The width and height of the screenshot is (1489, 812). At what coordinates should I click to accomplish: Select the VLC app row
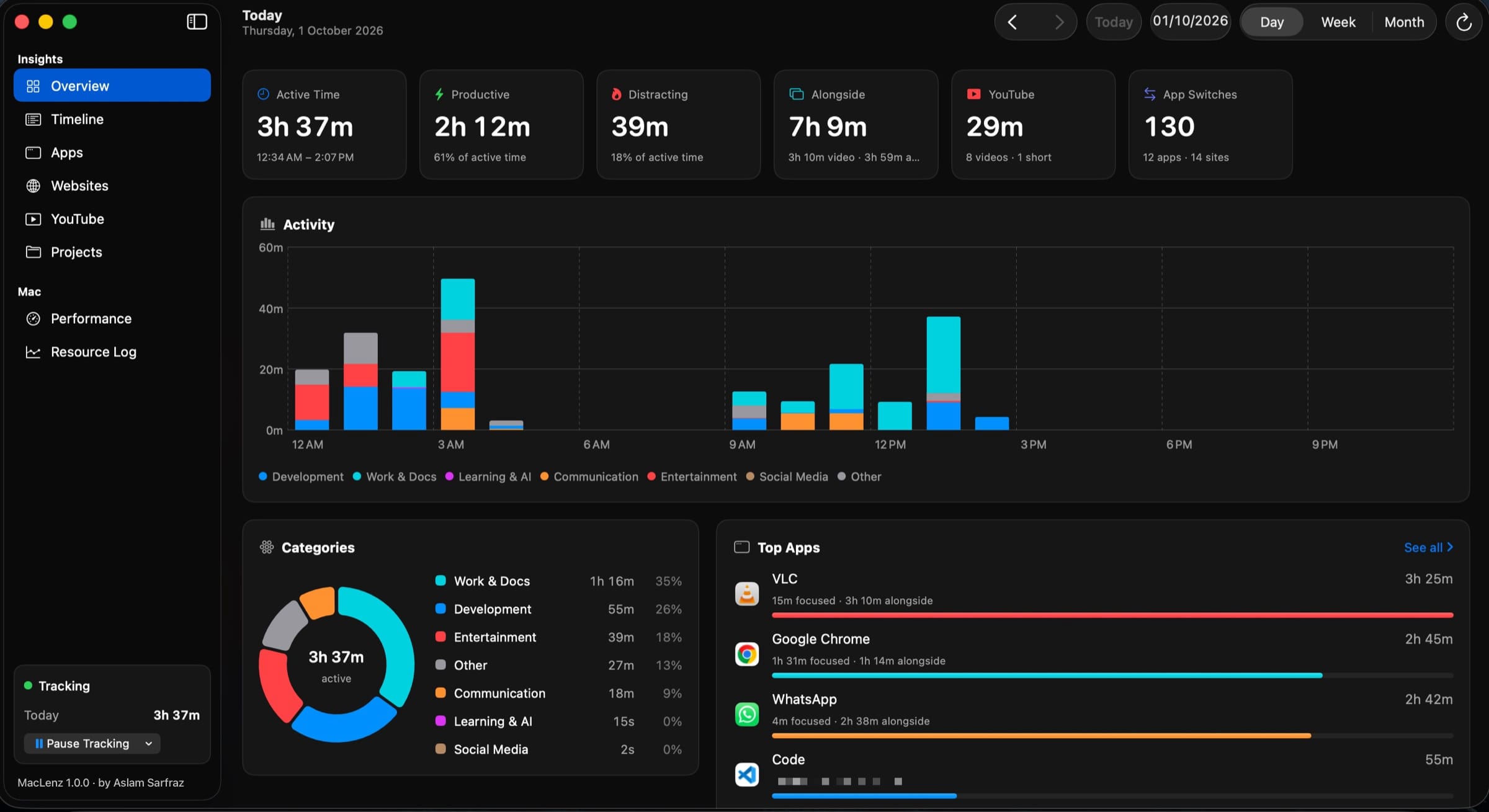[1093, 594]
